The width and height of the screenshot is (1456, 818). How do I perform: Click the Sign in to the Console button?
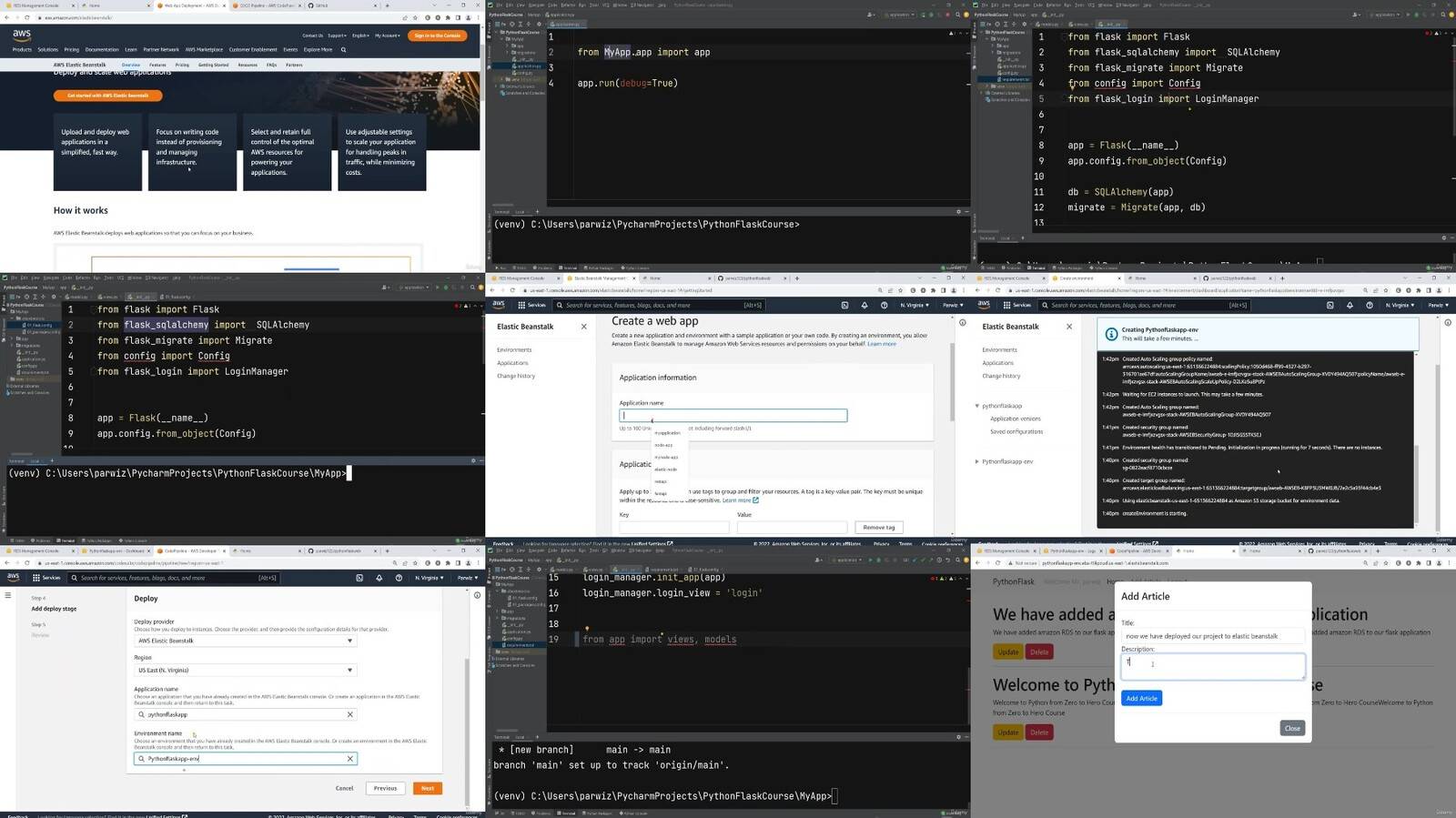438,35
